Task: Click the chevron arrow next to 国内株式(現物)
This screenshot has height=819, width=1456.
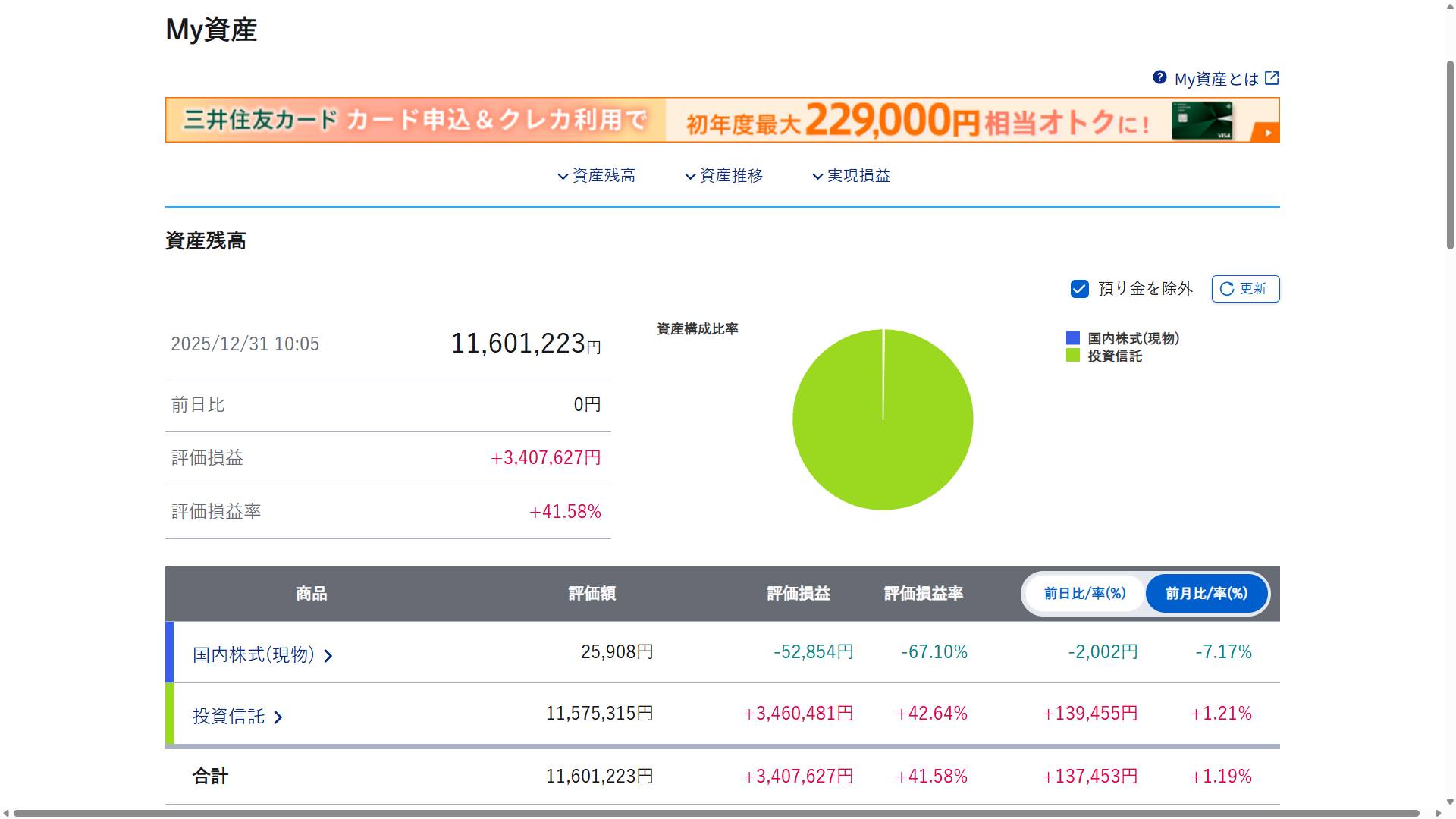Action: 329,654
